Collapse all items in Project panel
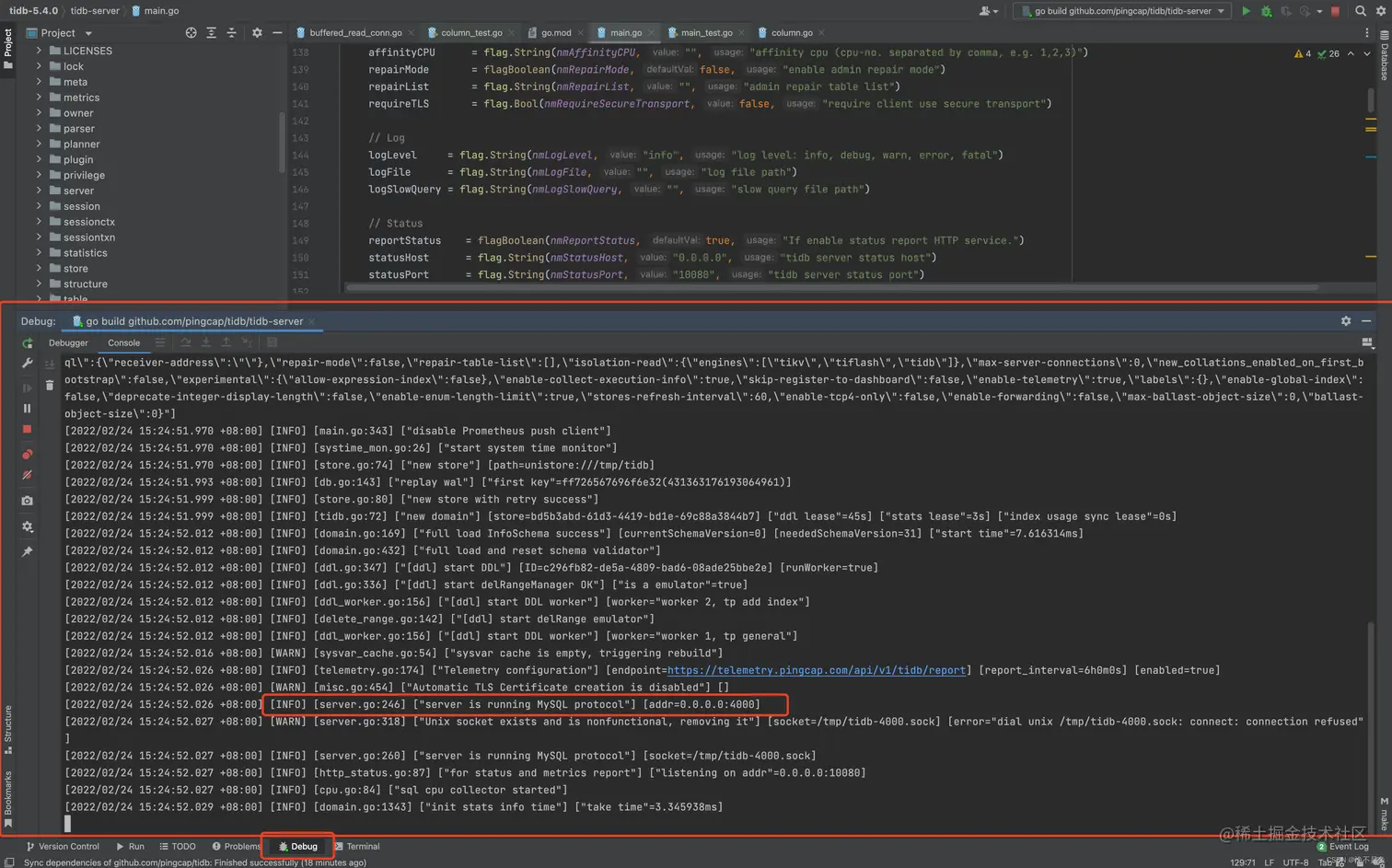This screenshot has width=1392, height=868. pyautogui.click(x=231, y=32)
